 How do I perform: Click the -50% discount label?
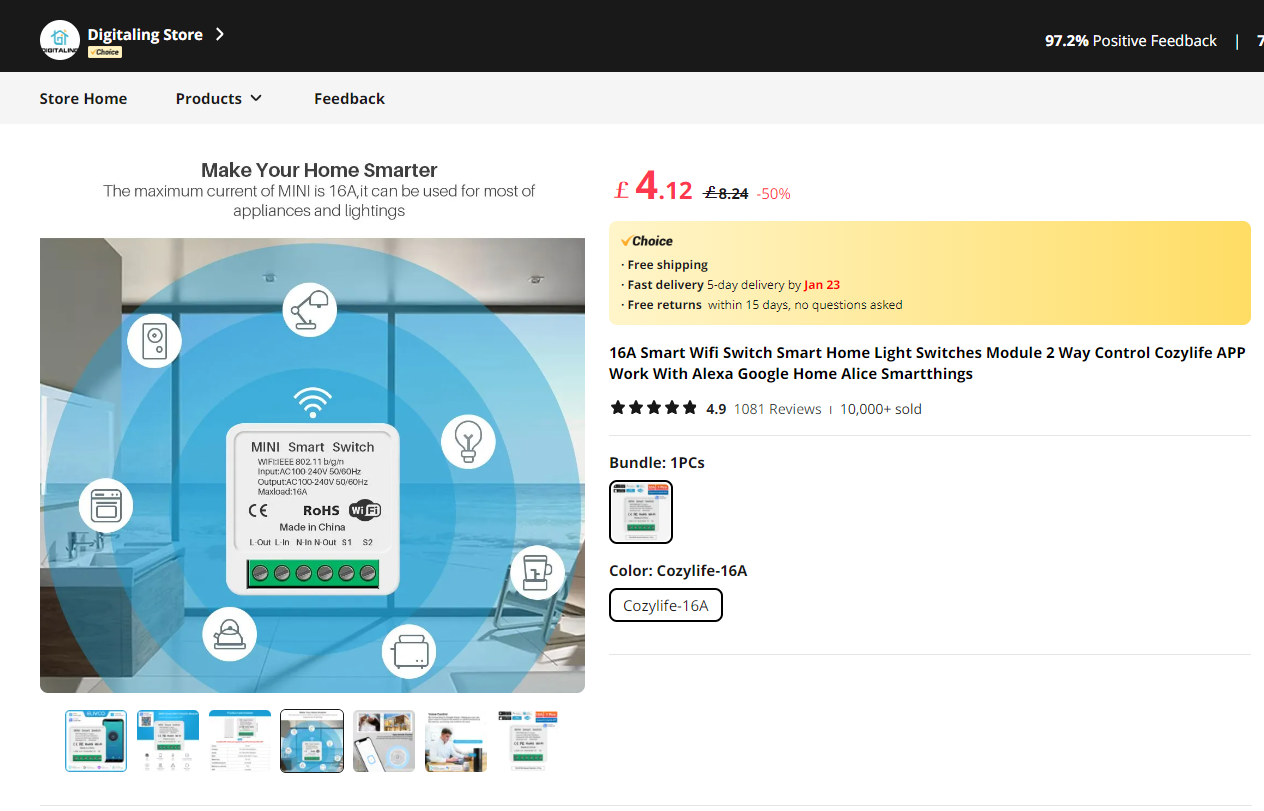(x=773, y=194)
